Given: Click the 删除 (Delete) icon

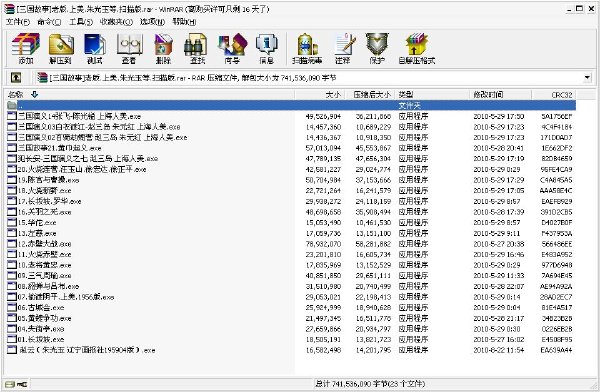Looking at the screenshot, I should tap(163, 49).
